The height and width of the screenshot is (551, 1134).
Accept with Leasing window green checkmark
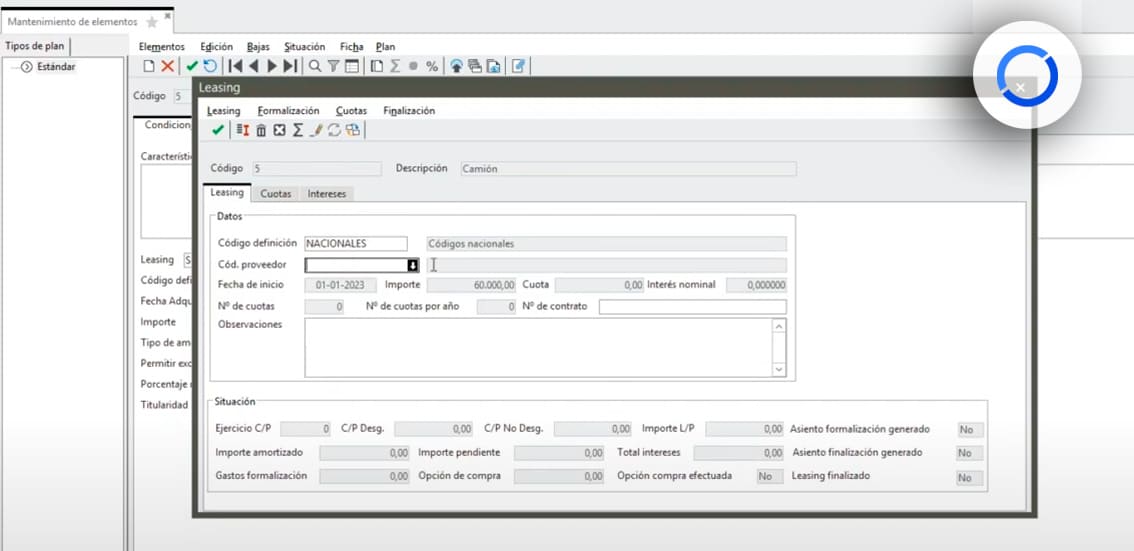[x=218, y=130]
